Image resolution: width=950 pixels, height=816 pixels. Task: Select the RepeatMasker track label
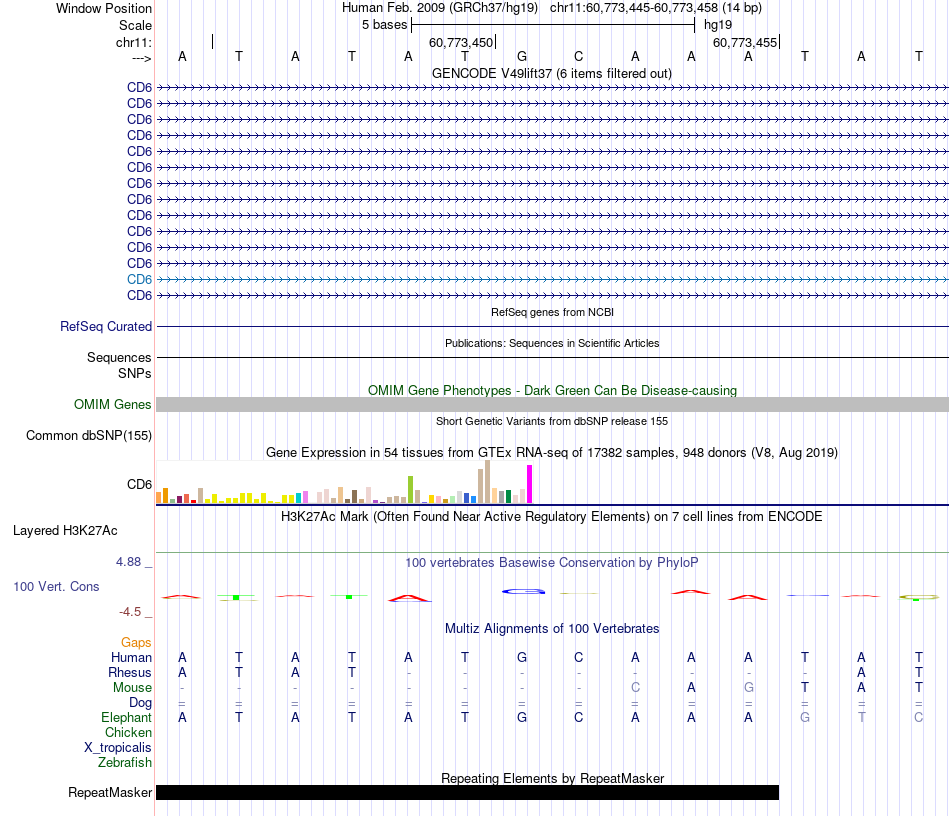click(x=110, y=792)
